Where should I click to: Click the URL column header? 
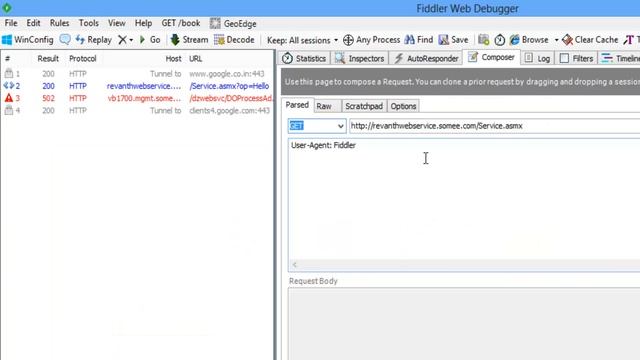tap(196, 58)
